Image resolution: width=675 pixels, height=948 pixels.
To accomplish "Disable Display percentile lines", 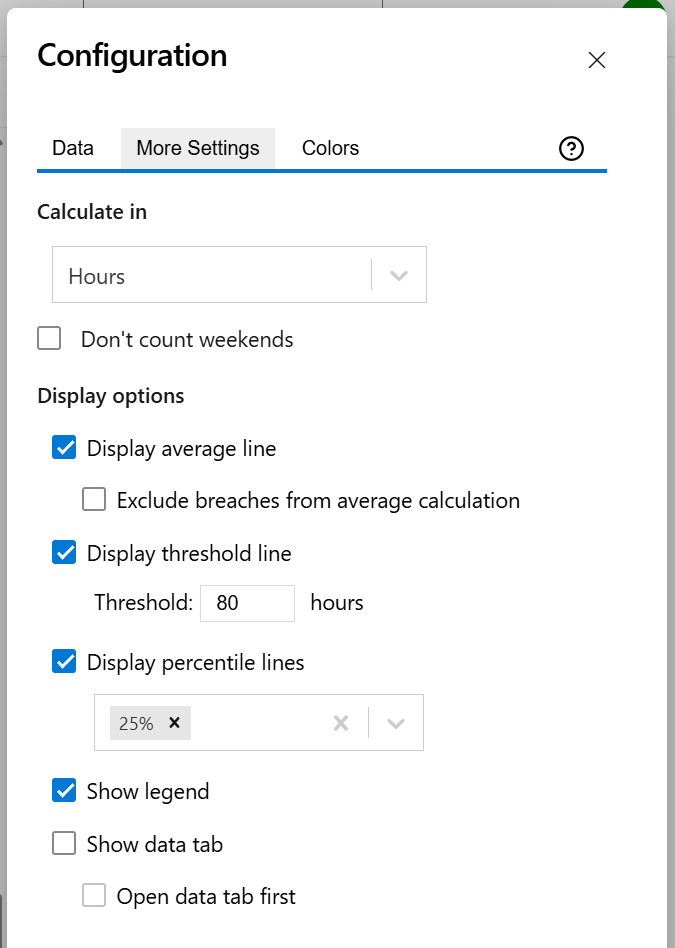I will 64,662.
